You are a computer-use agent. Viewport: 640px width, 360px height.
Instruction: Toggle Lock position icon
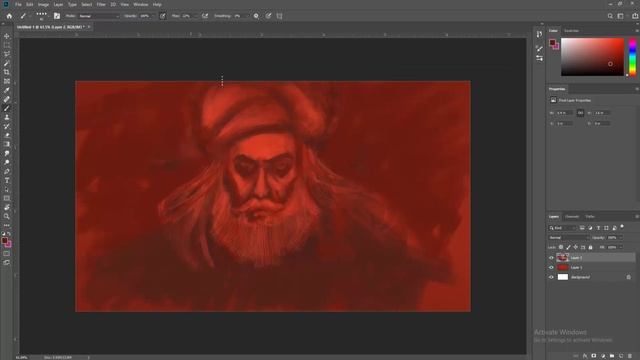click(576, 247)
